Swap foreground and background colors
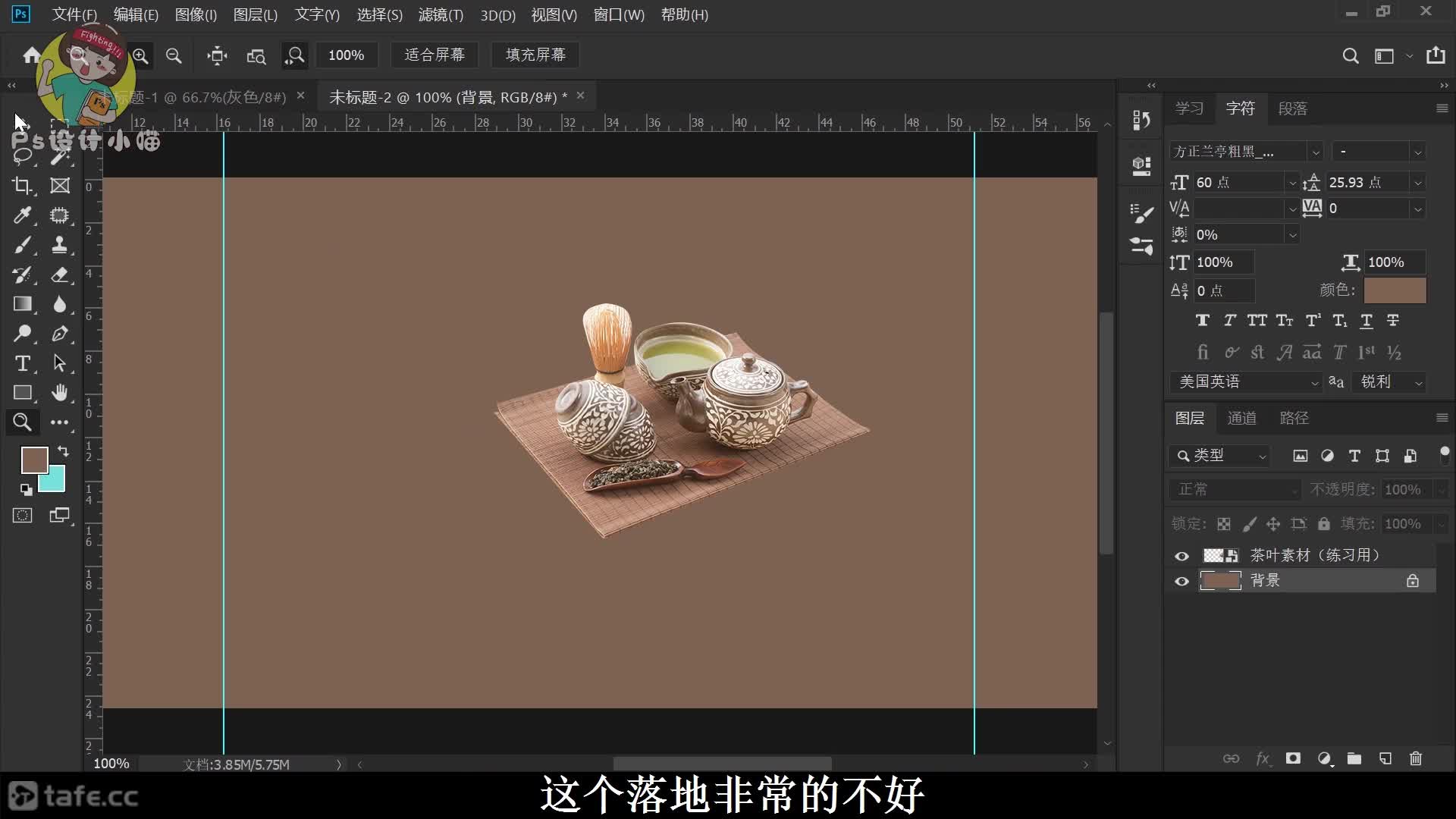The image size is (1456, 819). 63,452
